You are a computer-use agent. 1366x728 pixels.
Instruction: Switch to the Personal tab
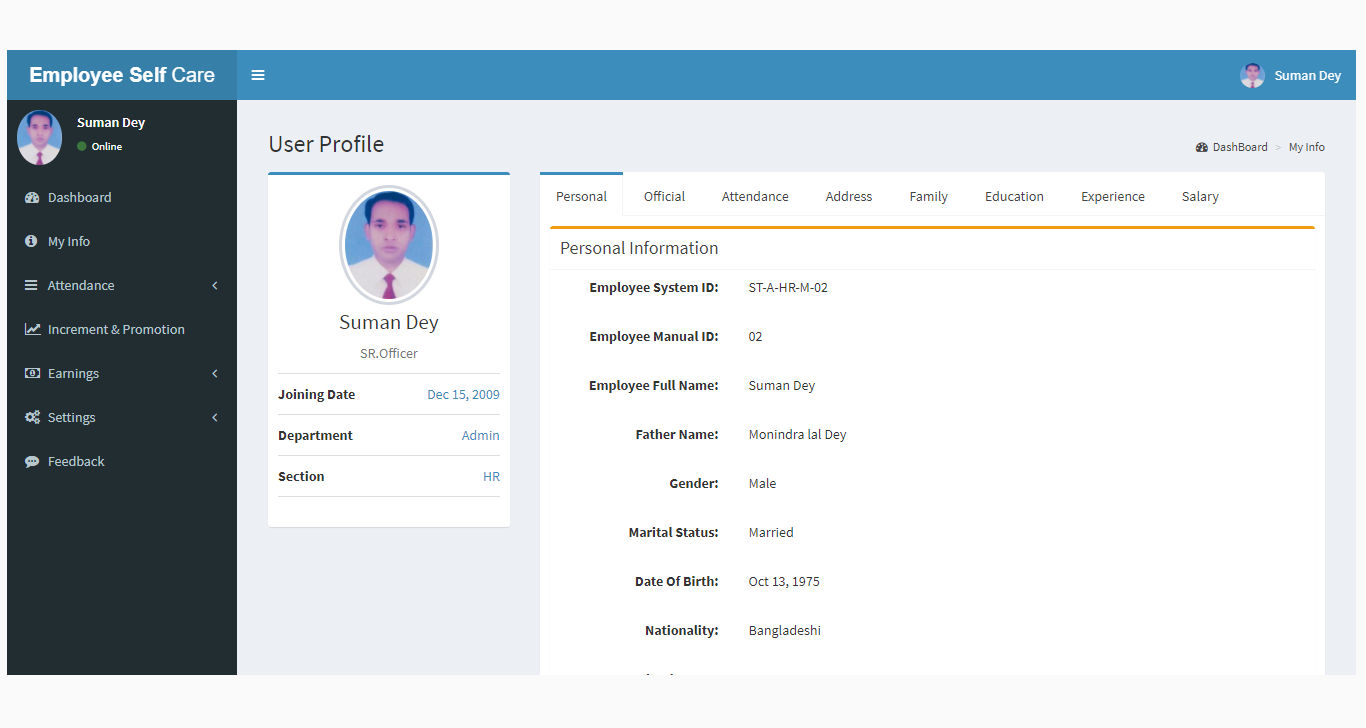click(x=581, y=196)
